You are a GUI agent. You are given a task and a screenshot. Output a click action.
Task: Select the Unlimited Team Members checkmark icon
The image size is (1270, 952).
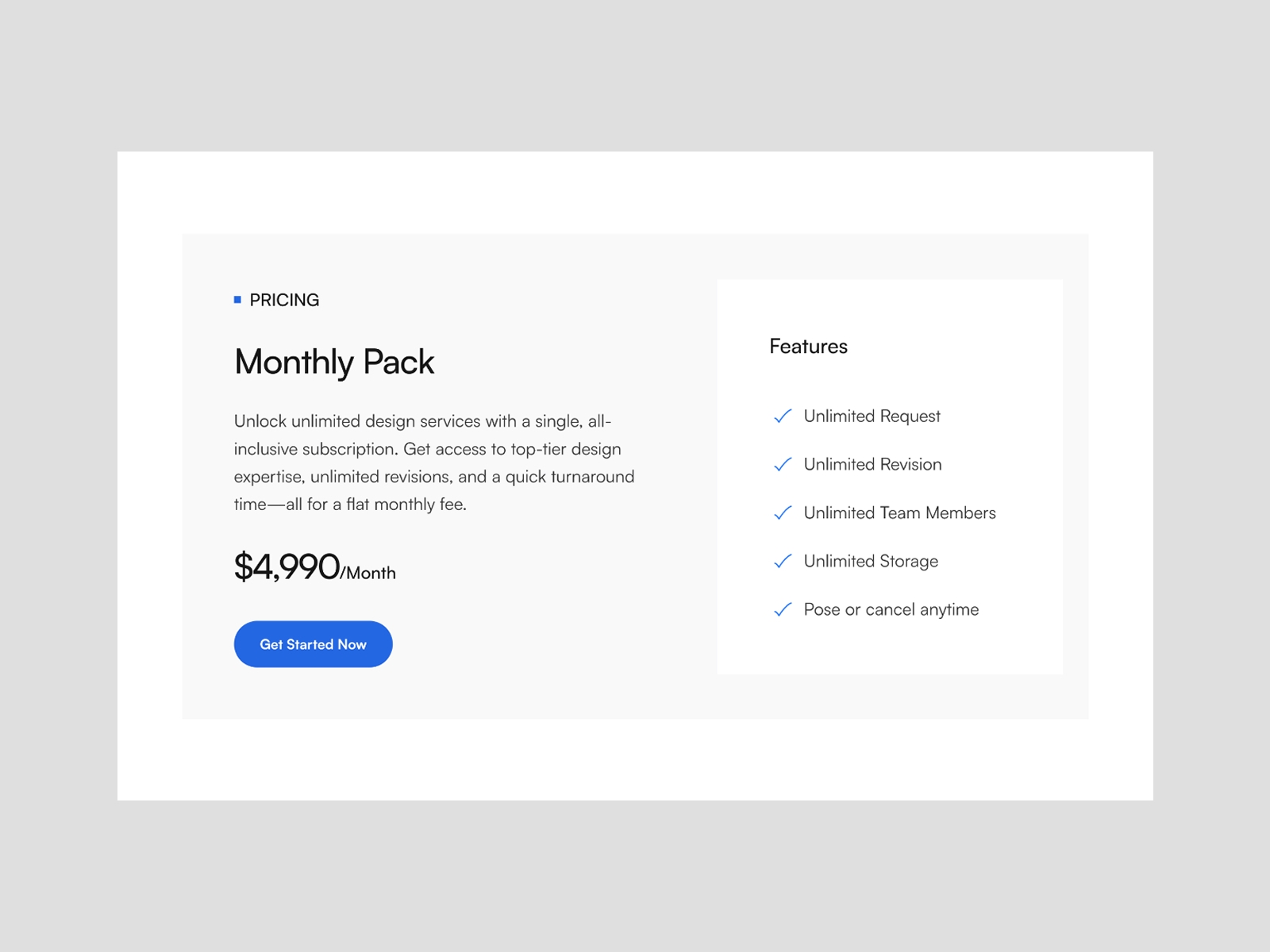pos(783,513)
